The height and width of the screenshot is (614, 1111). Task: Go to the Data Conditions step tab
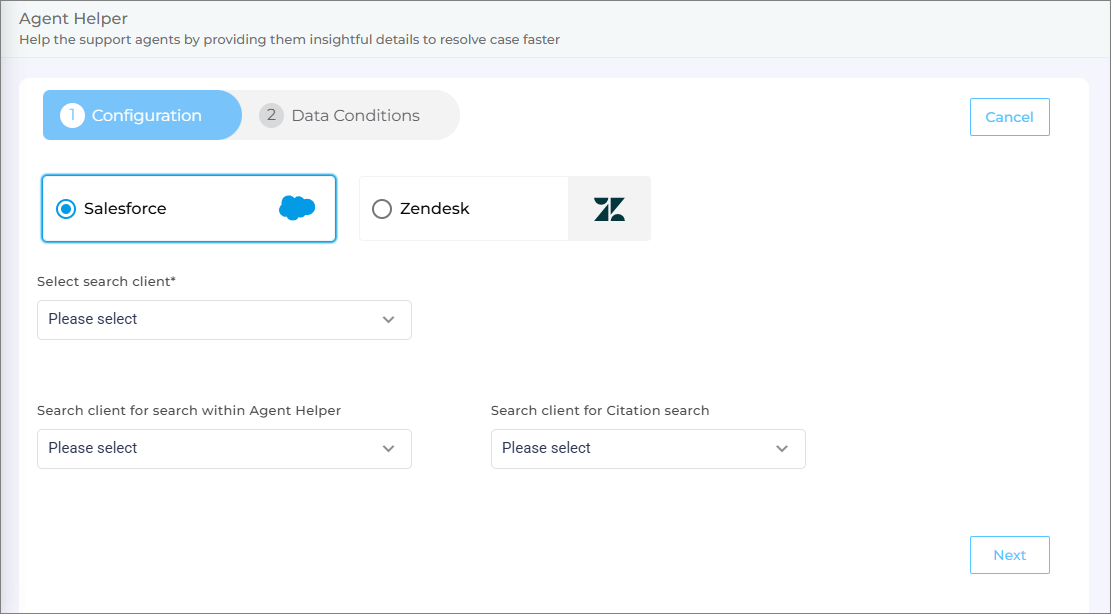coord(355,115)
